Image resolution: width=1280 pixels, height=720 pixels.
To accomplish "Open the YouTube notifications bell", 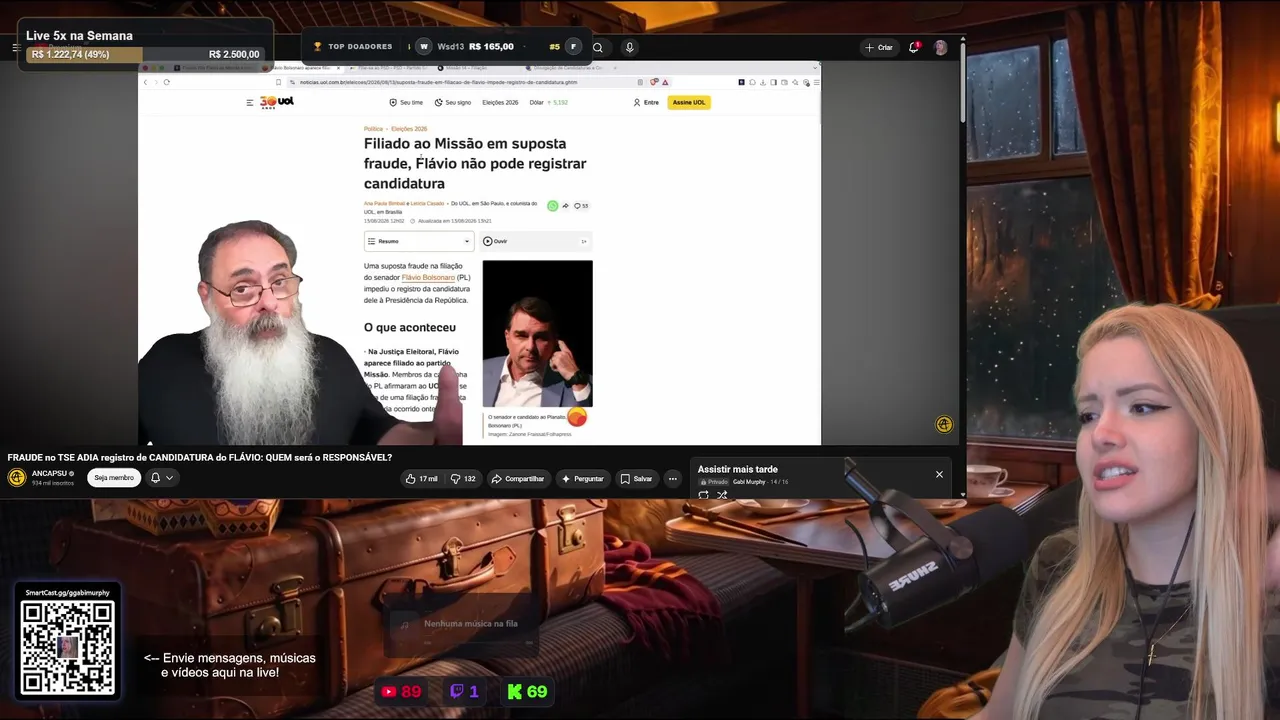I will click(914, 47).
